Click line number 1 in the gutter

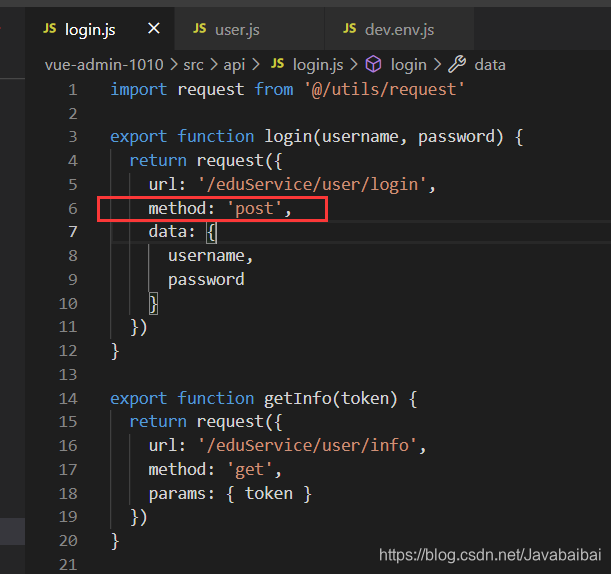click(73, 90)
